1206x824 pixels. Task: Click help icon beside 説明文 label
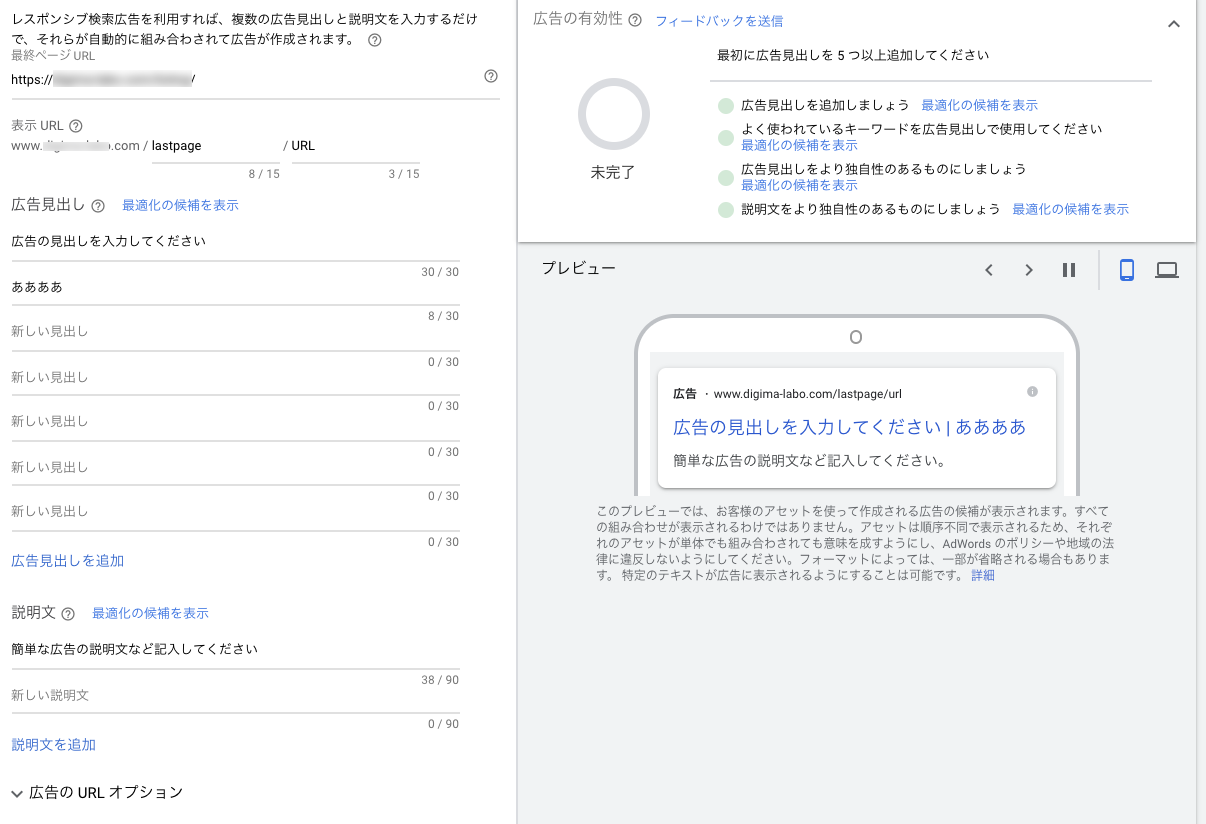click(x=68, y=614)
